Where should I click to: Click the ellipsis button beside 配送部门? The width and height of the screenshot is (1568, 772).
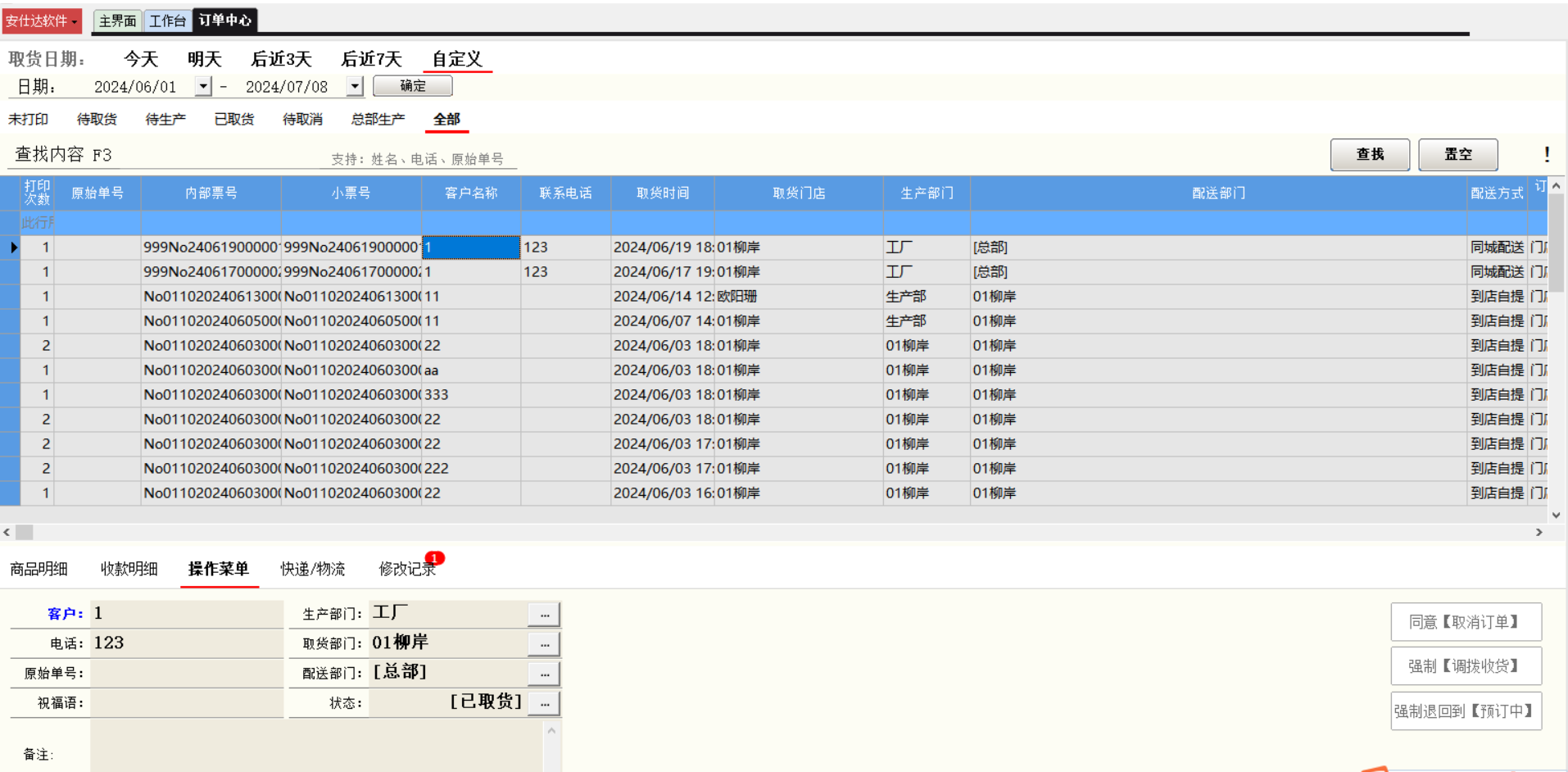[544, 674]
